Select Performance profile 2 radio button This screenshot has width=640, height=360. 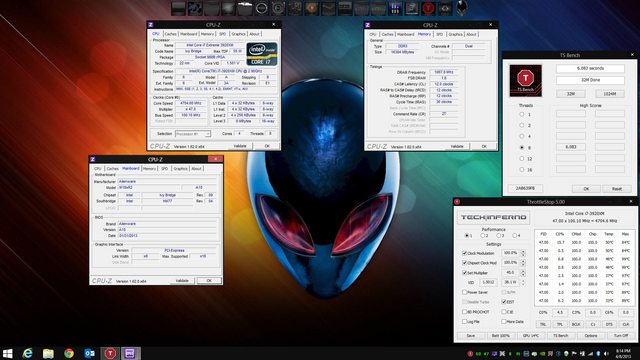(x=483, y=236)
